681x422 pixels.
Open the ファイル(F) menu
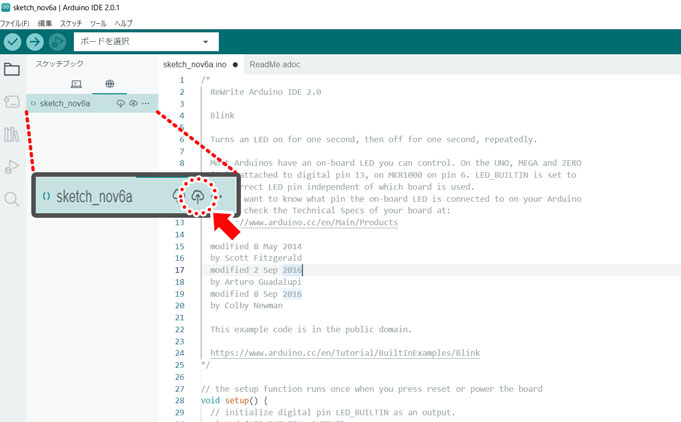[x=15, y=23]
